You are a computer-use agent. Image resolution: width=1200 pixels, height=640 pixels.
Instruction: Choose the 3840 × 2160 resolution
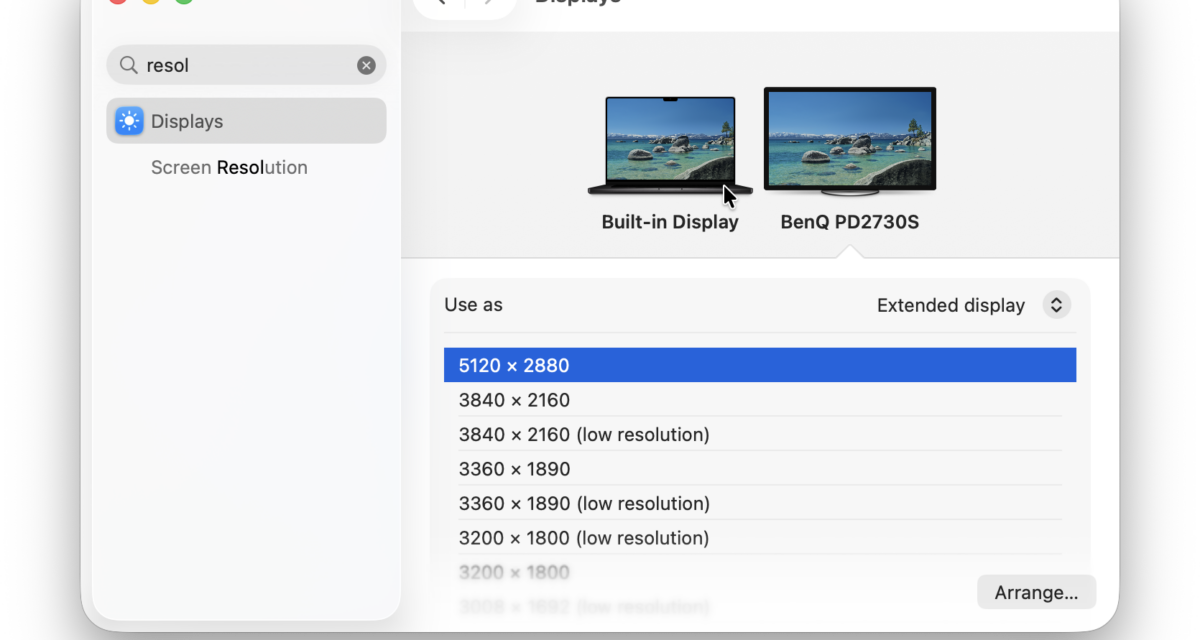pyautogui.click(x=760, y=400)
